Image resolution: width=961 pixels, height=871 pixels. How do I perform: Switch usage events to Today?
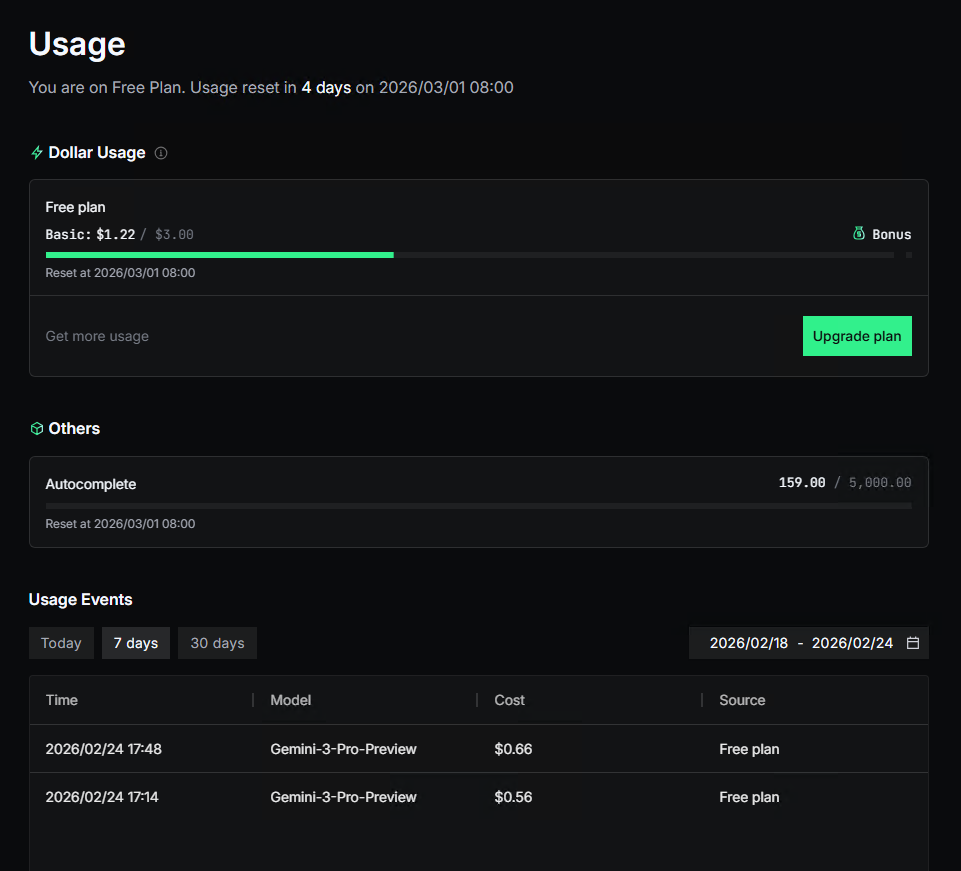click(x=61, y=643)
